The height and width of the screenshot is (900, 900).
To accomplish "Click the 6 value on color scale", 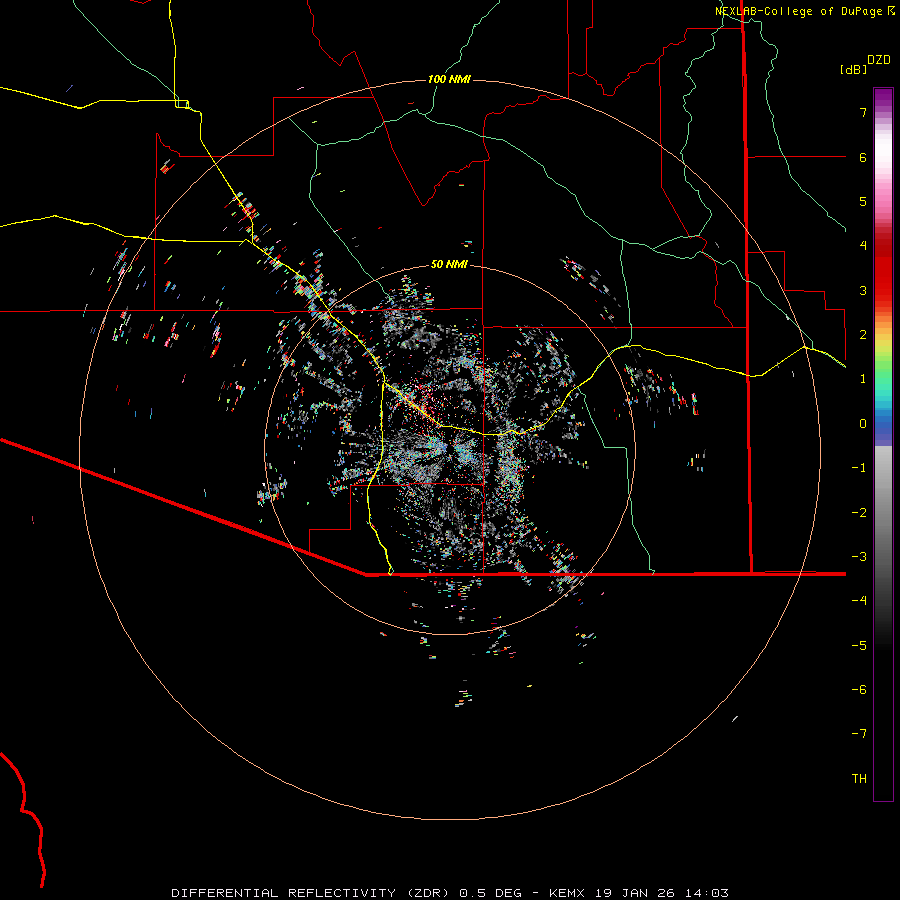I will click(863, 157).
